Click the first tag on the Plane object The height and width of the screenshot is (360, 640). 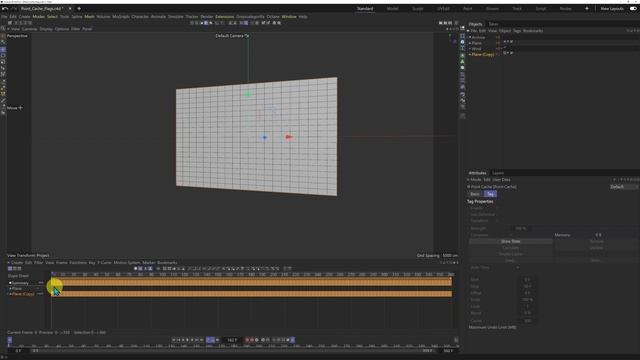click(505, 42)
